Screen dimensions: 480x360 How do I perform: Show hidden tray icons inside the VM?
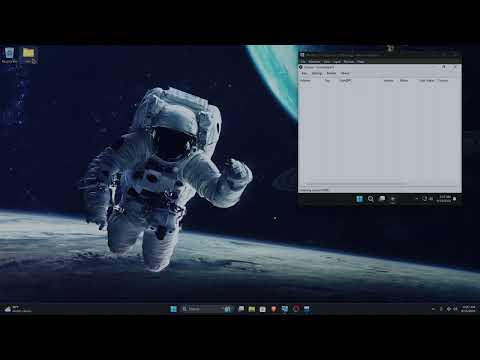tap(417, 199)
